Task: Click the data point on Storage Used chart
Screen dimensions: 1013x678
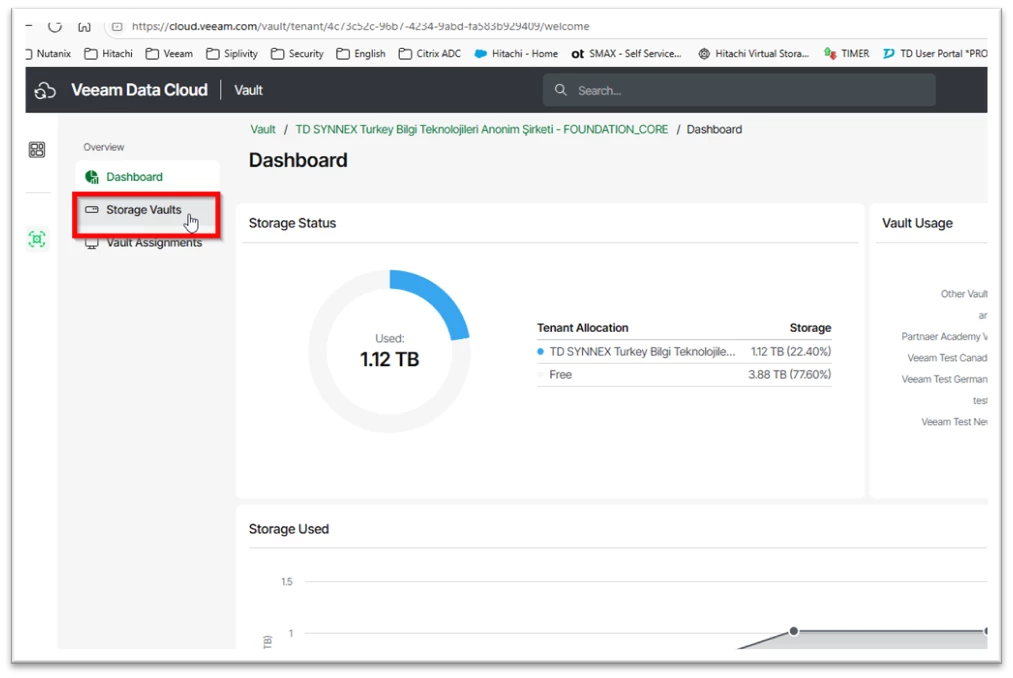Action: (x=793, y=631)
